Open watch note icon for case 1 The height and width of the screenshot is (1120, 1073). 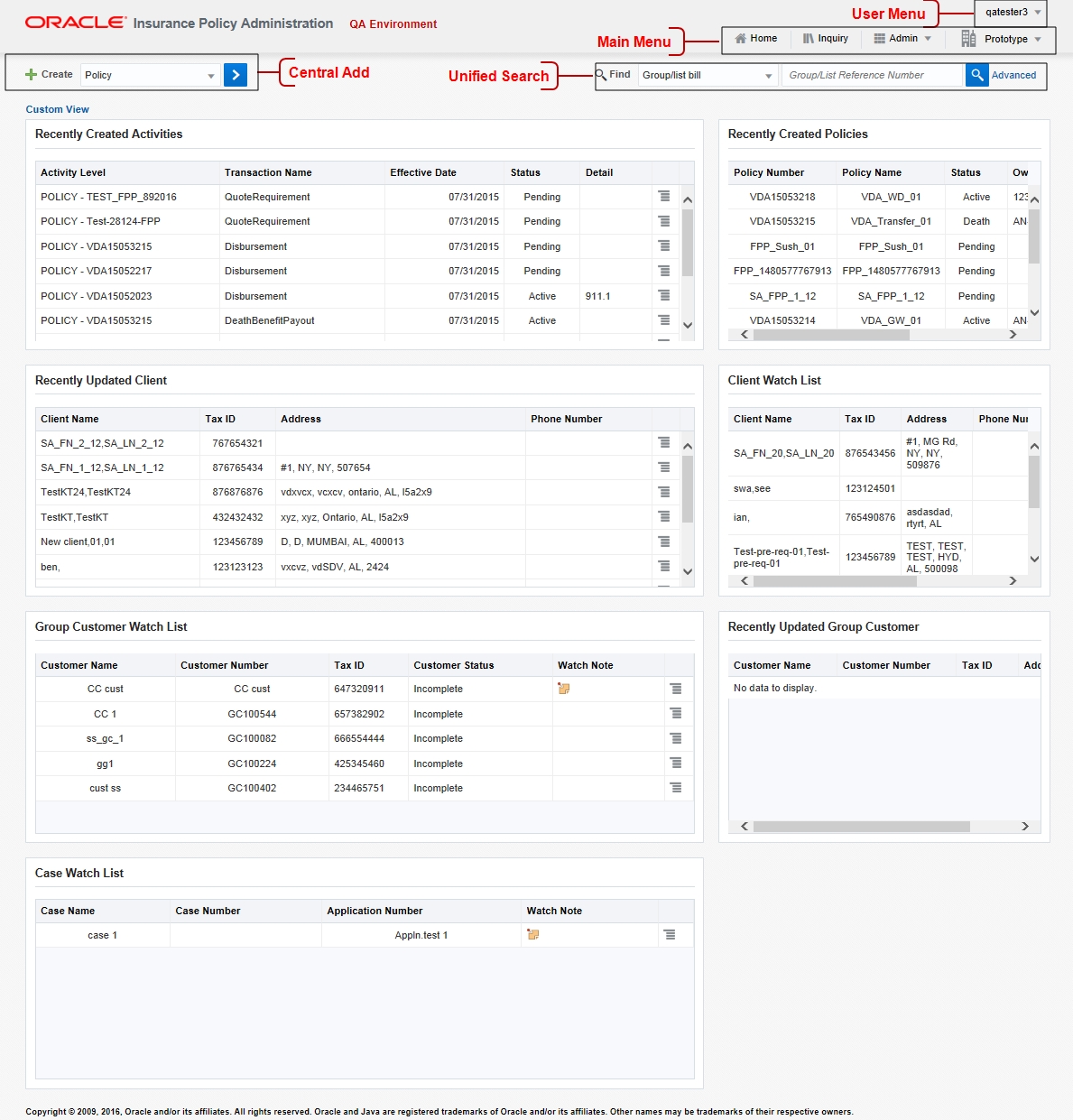[x=533, y=935]
